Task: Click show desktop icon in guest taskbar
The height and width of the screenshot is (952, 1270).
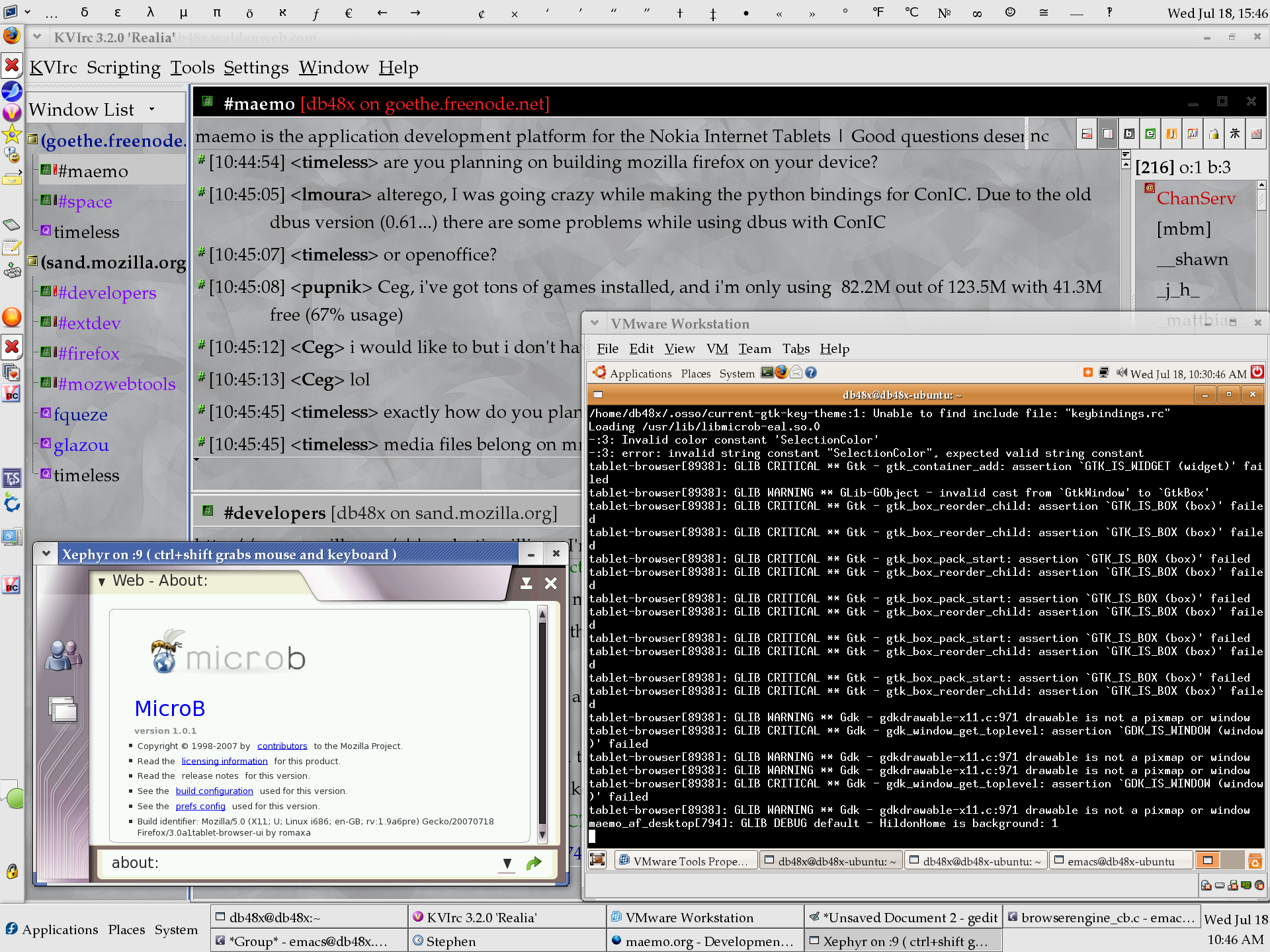Action: 598,859
